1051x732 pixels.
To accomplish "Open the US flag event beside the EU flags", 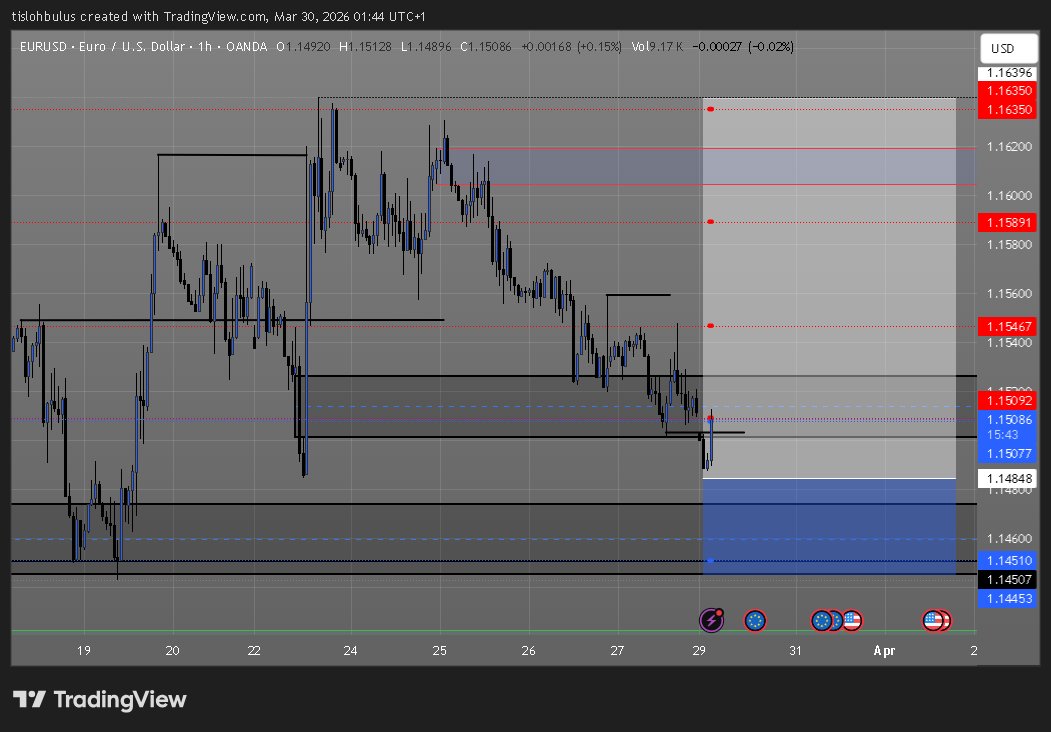I will [852, 621].
